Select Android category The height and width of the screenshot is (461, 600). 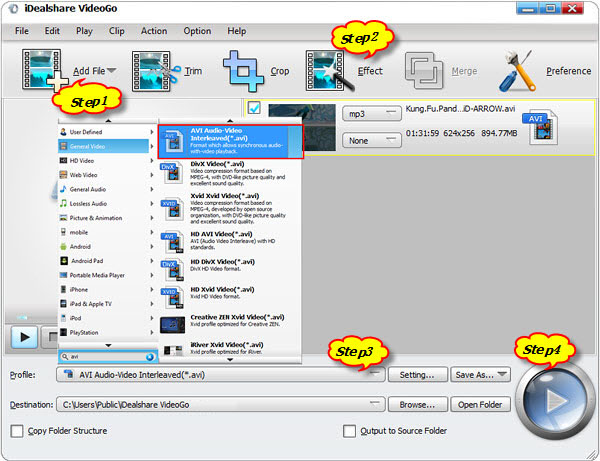(106, 247)
